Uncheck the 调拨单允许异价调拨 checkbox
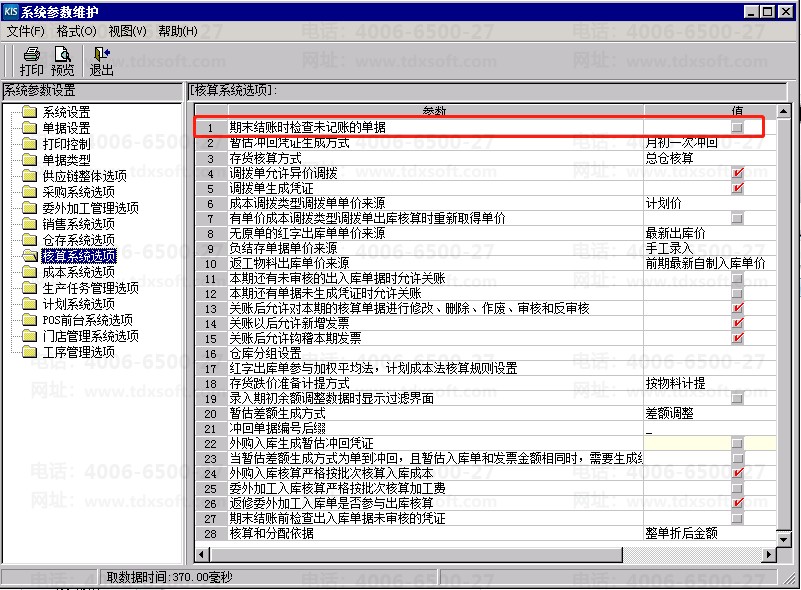The image size is (801, 590). [737, 173]
